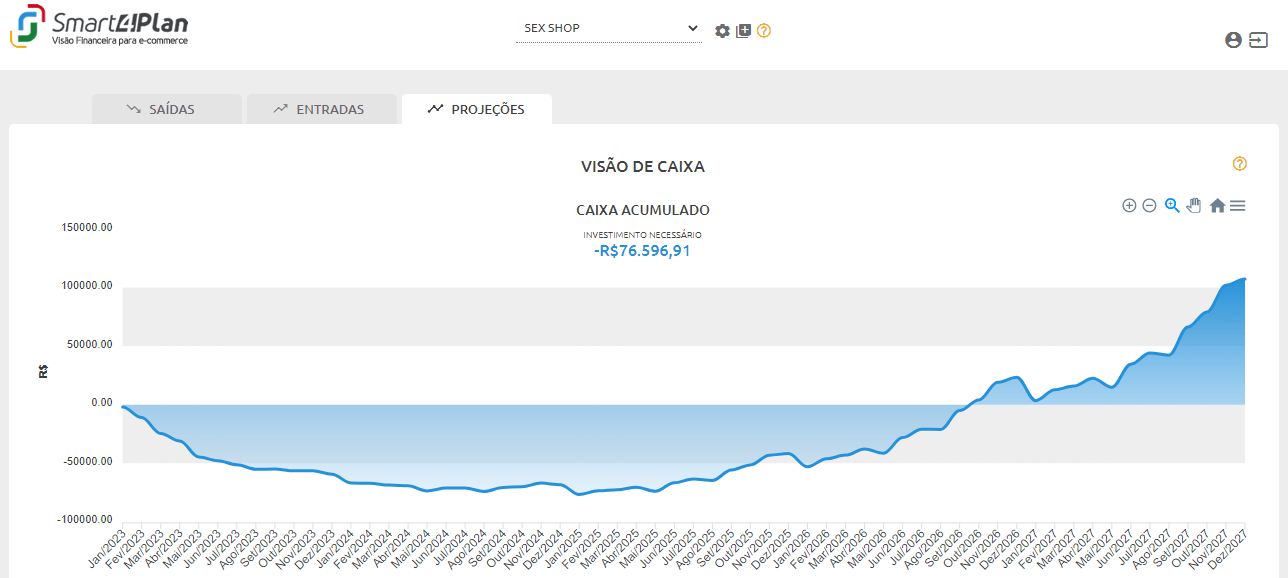
Task: Click the Dez/2027 data point on chart
Action: click(1244, 279)
